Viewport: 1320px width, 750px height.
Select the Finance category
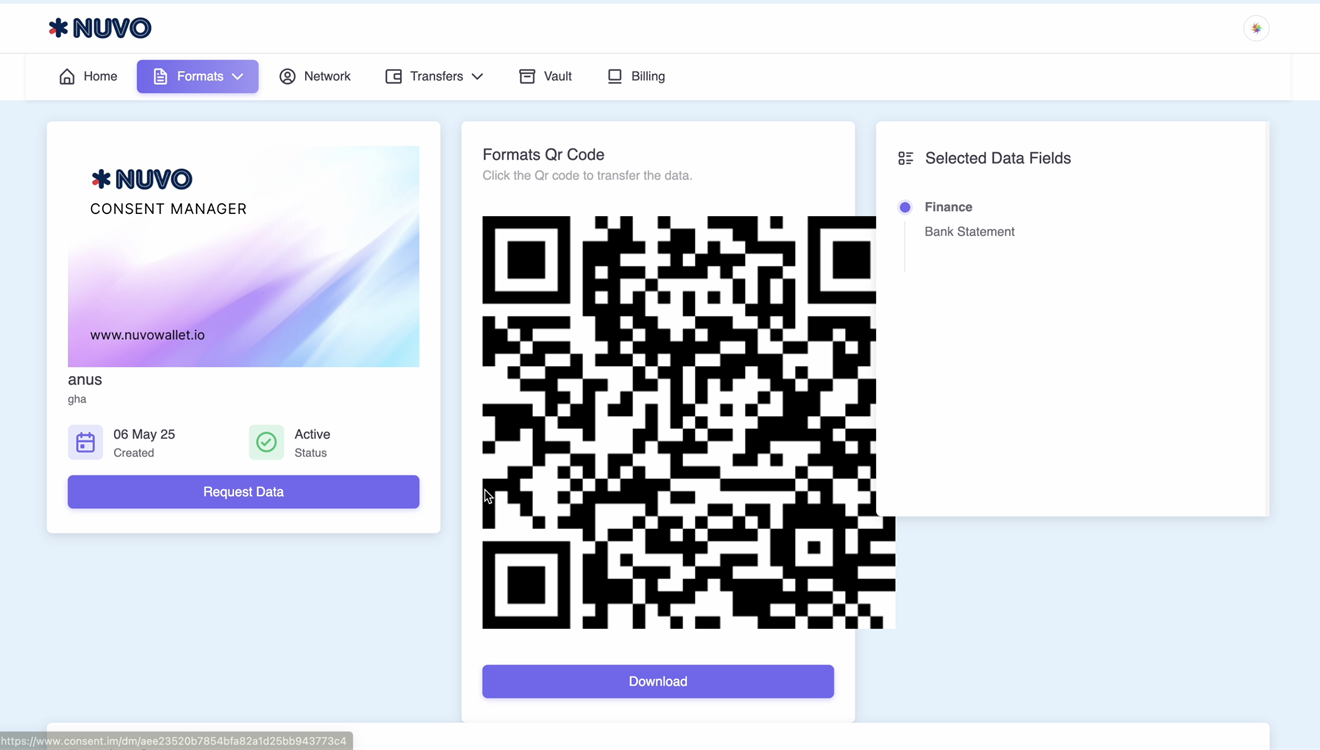coord(948,207)
